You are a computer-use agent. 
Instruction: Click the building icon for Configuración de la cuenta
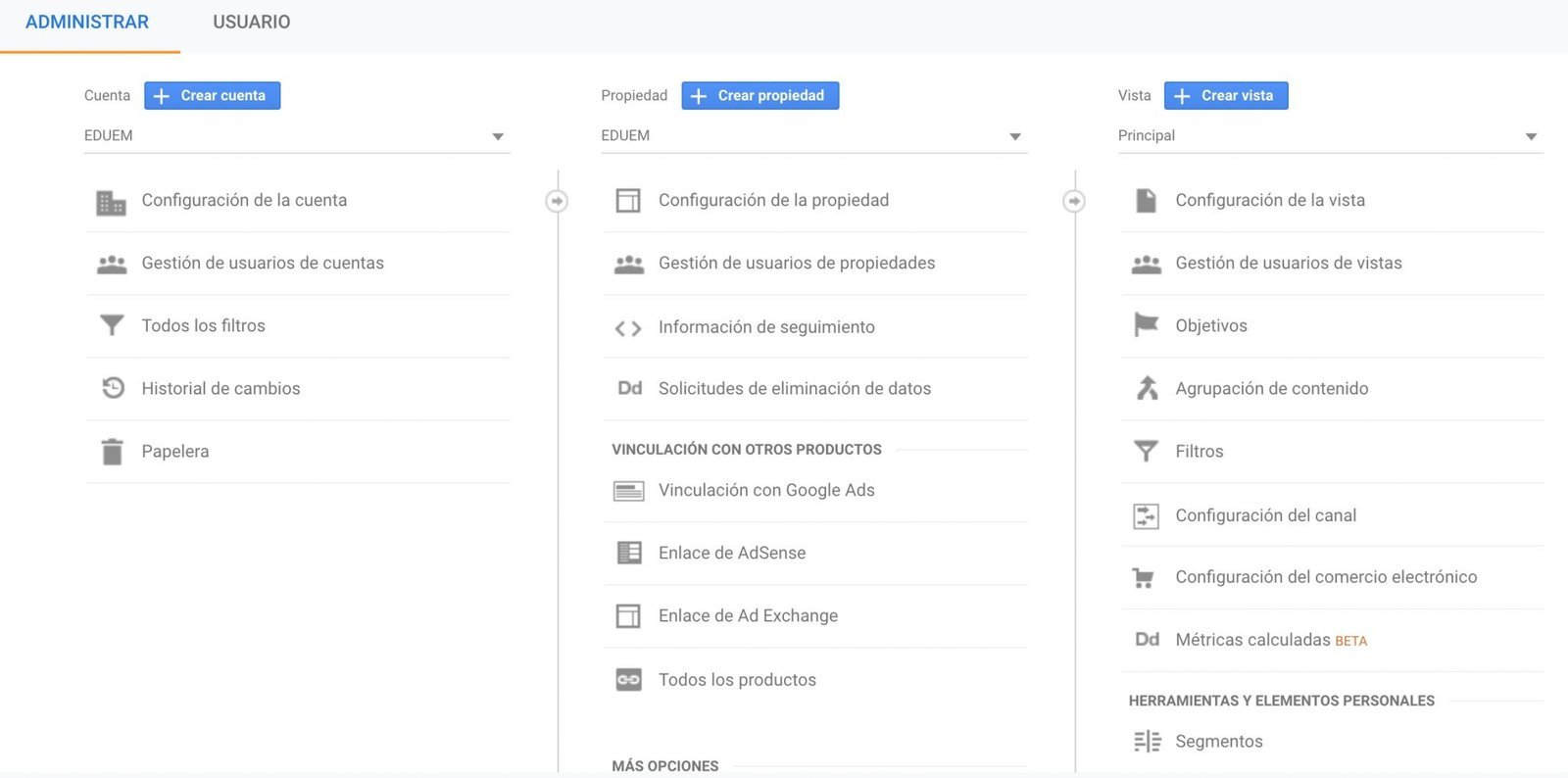(x=112, y=202)
